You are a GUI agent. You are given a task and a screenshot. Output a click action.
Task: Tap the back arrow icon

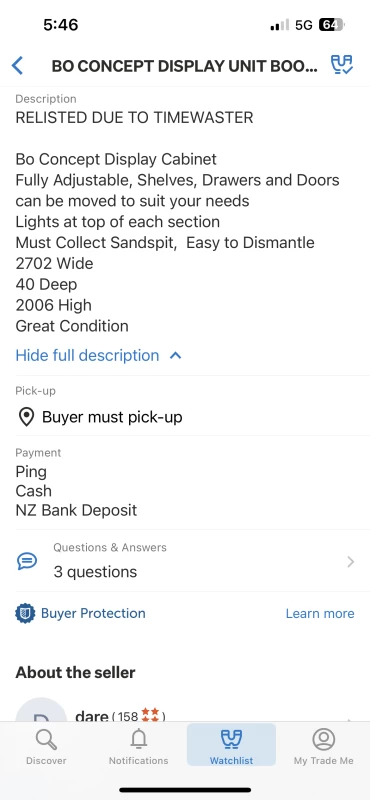point(17,66)
